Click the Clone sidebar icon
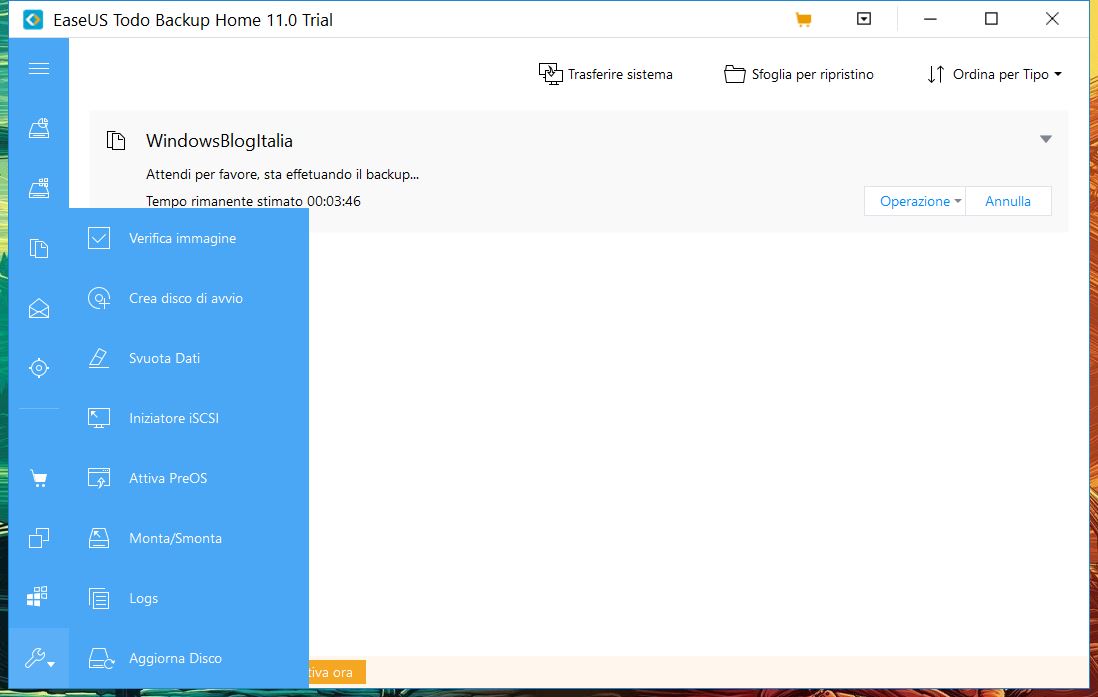 39,538
